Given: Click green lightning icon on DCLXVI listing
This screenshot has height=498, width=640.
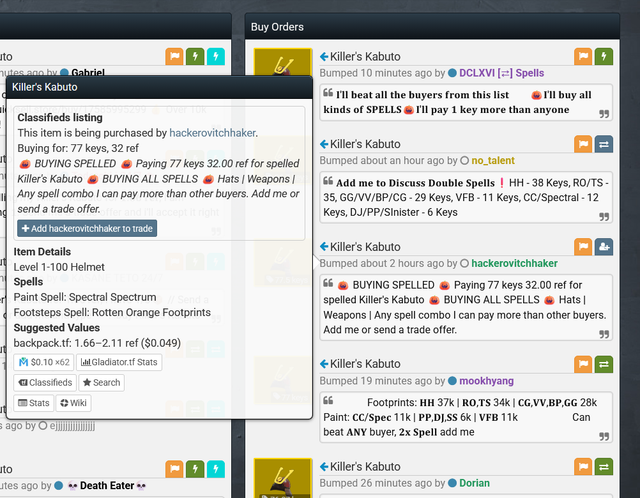Looking at the screenshot, I should pyautogui.click(x=604, y=56).
